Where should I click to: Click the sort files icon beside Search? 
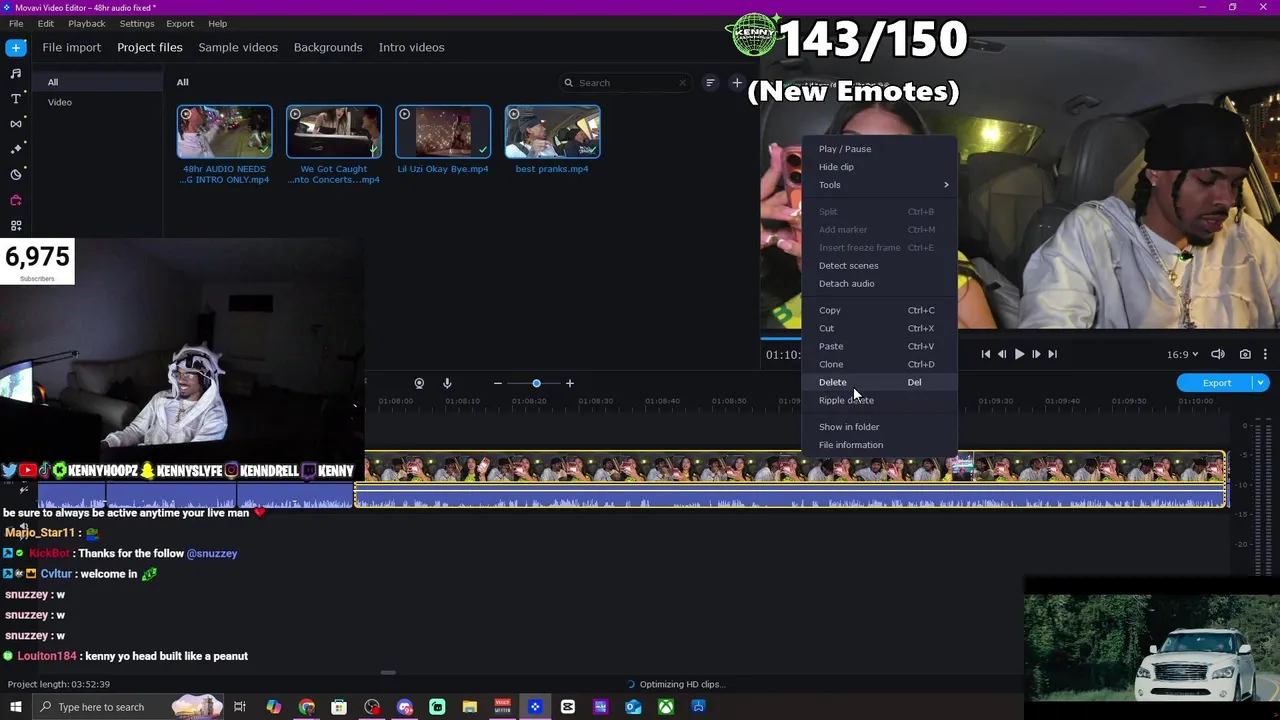pyautogui.click(x=710, y=83)
